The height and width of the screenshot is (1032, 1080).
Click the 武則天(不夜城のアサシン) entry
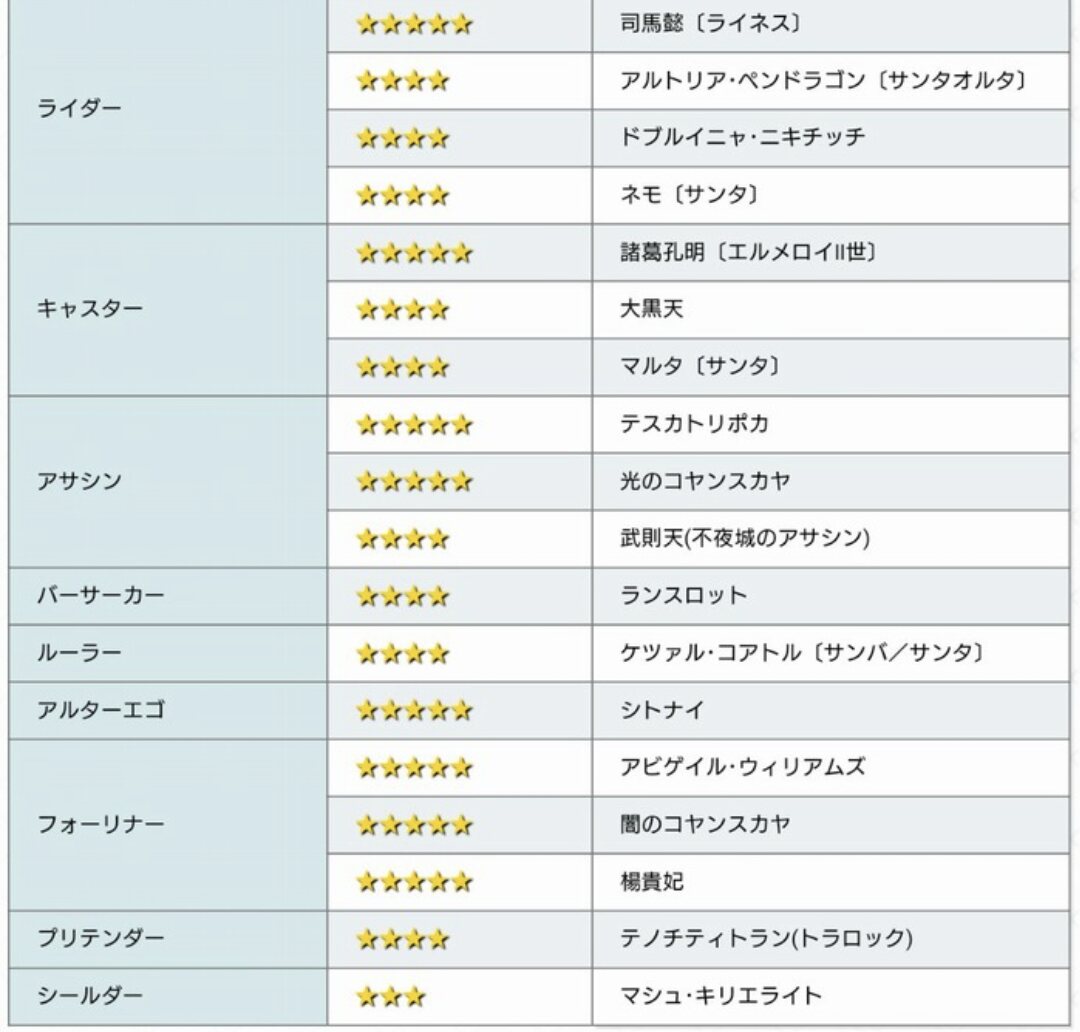tap(745, 539)
